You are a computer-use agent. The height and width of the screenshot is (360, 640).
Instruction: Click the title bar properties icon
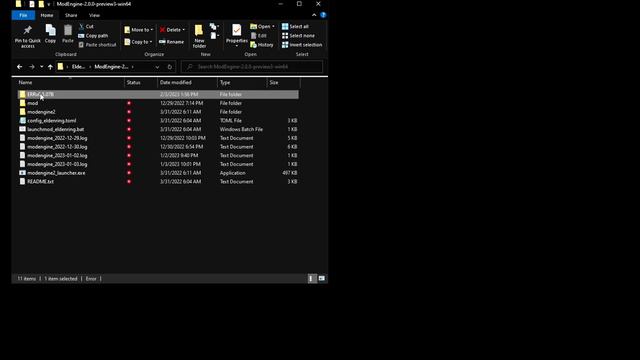(32, 4)
